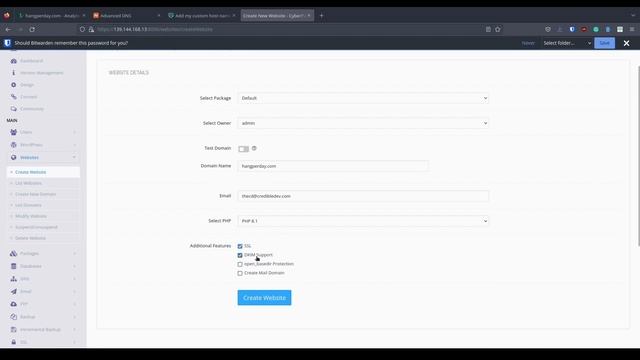640x360 pixels.
Task: Click the FTP cloud upload icon
Action: [13, 304]
